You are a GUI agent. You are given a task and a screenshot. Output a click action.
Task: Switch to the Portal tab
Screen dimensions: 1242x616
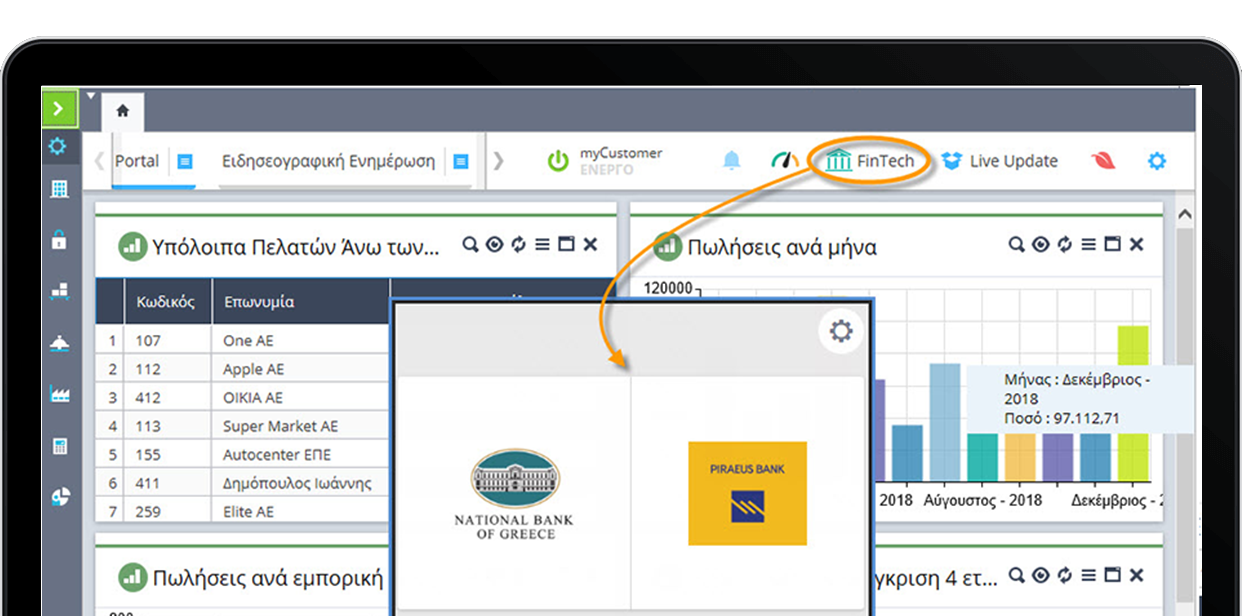point(137,161)
